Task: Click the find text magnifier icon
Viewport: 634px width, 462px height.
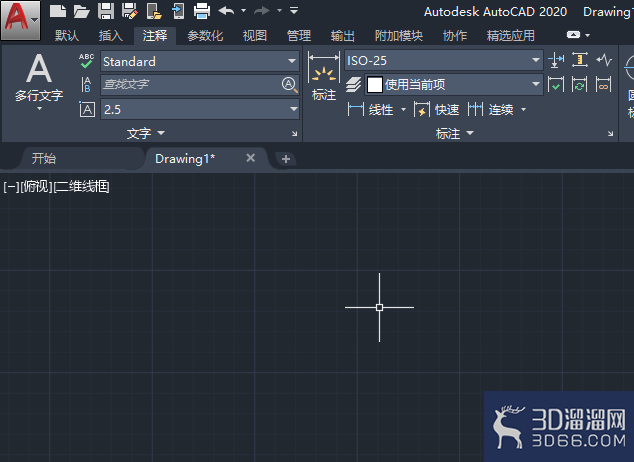Action: pos(290,85)
